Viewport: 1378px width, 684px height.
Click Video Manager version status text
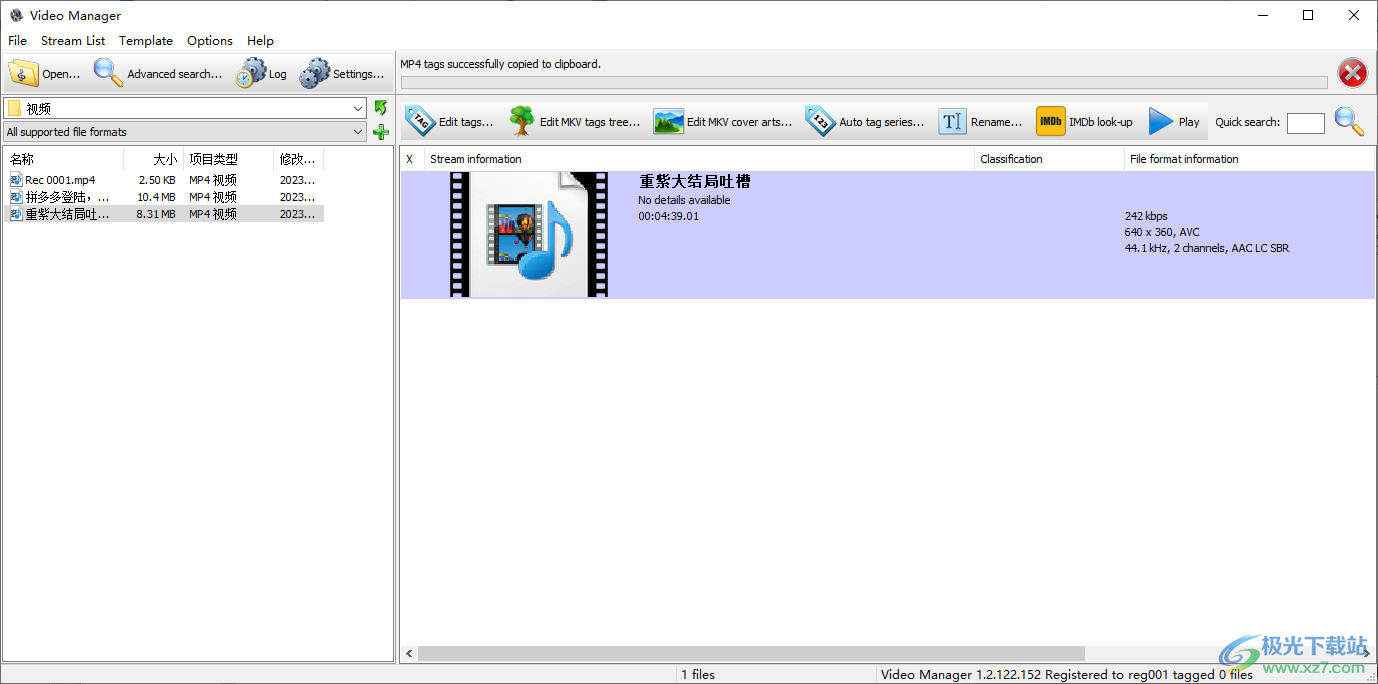1067,675
